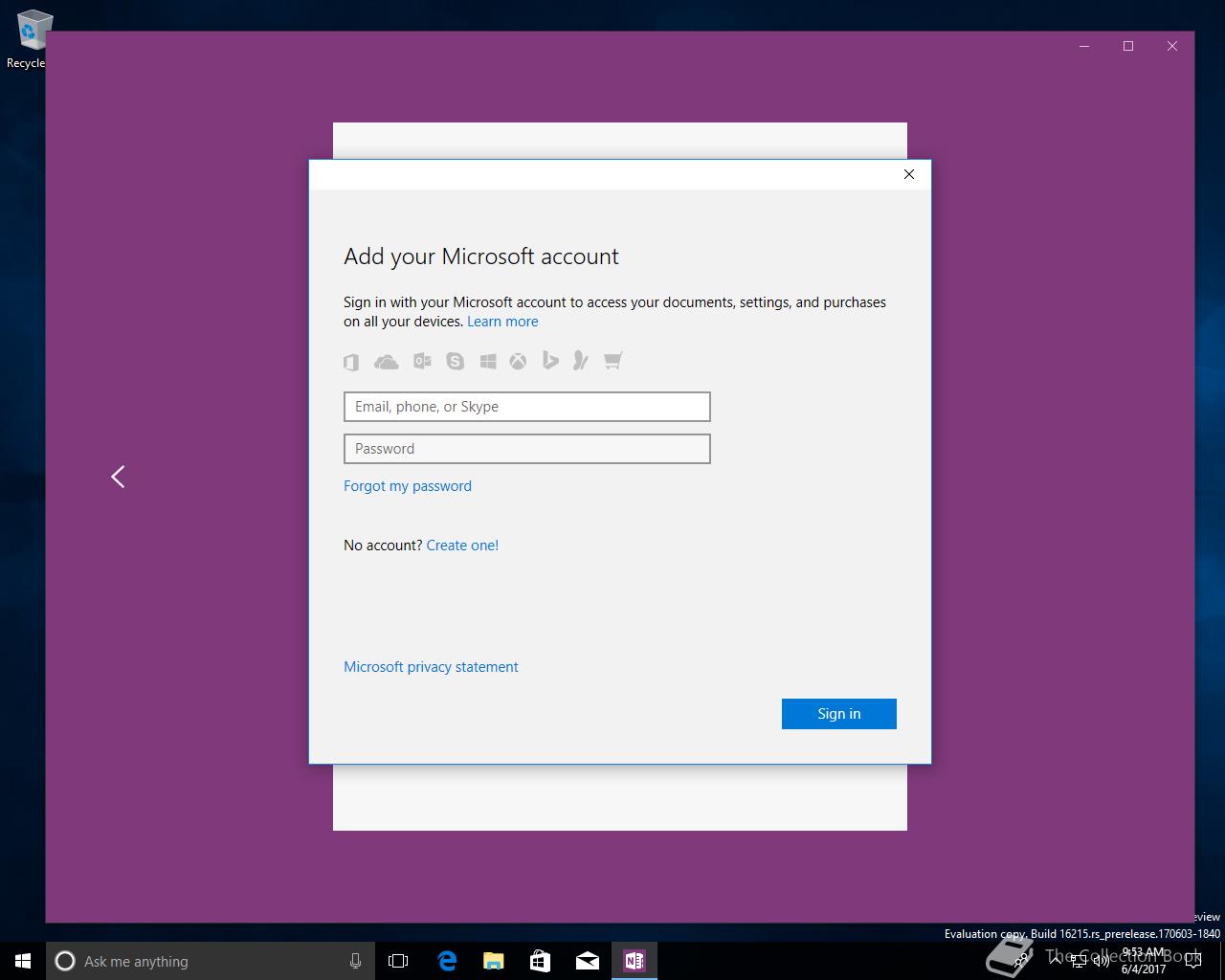Open the Forgot my password link
Image resolution: width=1225 pixels, height=980 pixels.
tap(408, 486)
